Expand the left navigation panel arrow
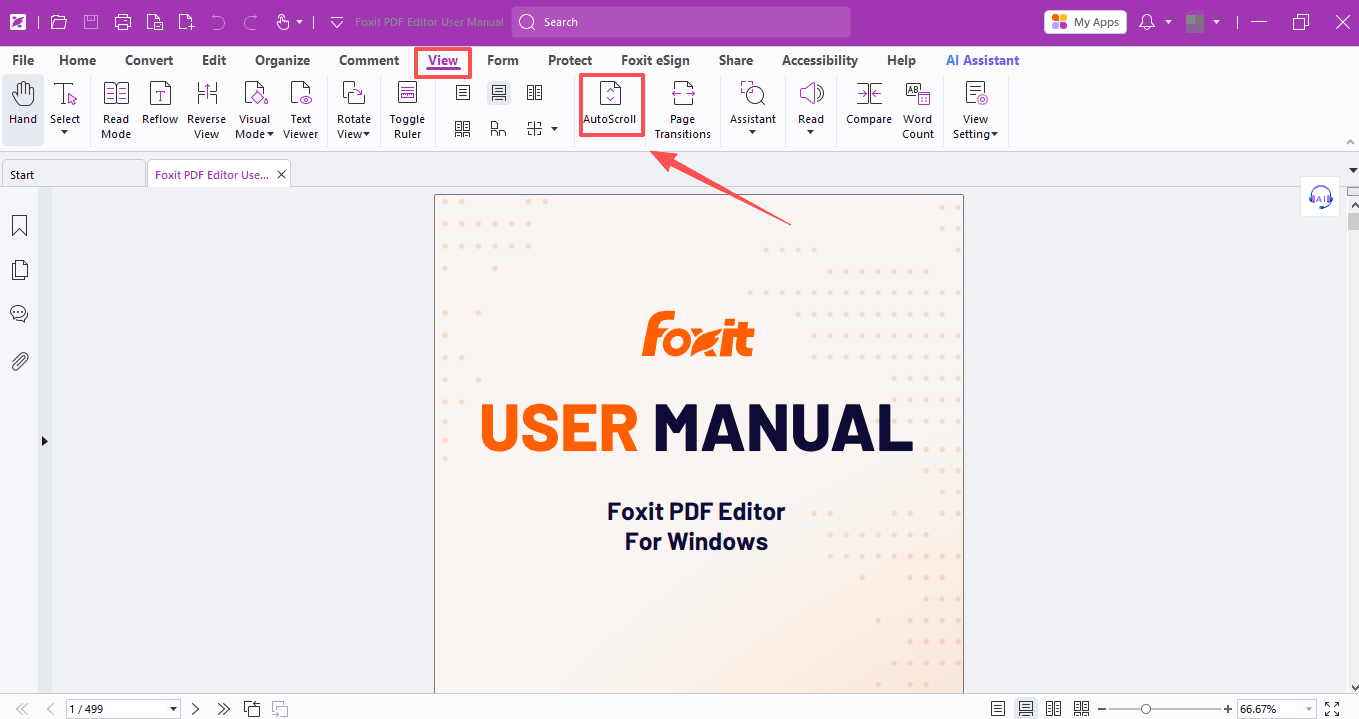Viewport: 1359px width, 719px height. point(44,441)
